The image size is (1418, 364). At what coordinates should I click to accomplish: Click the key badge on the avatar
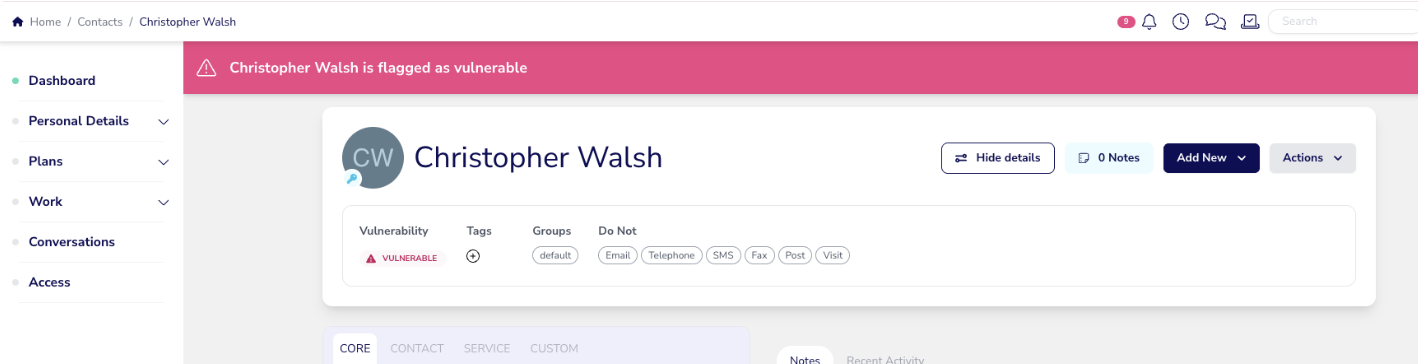point(352,178)
